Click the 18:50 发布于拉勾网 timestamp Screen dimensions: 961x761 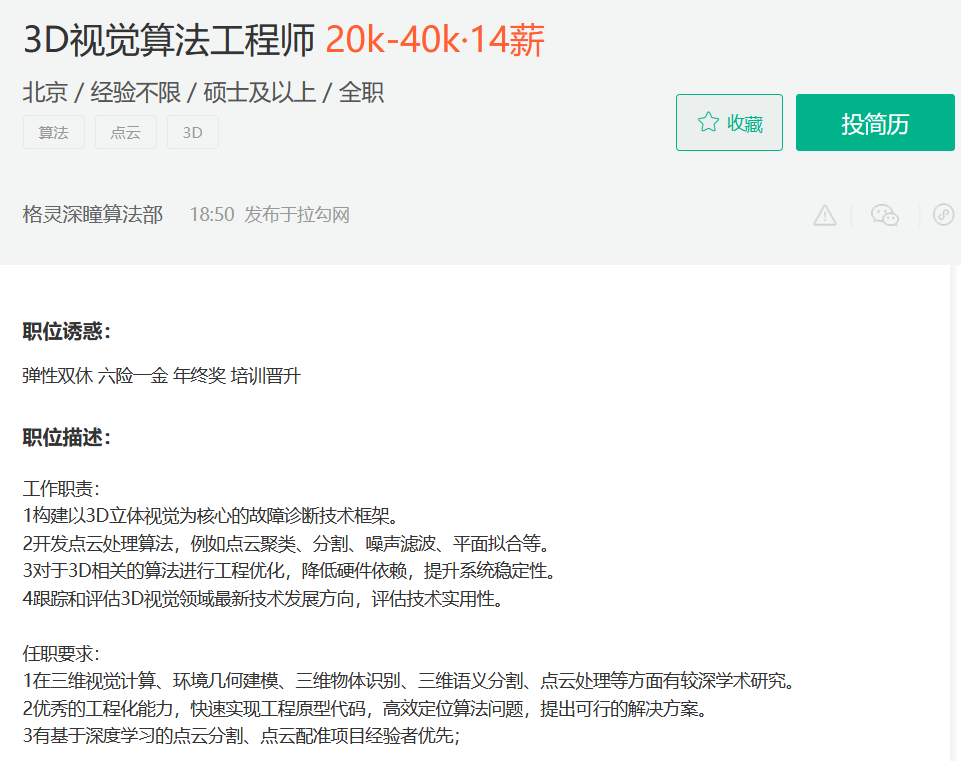(270, 214)
